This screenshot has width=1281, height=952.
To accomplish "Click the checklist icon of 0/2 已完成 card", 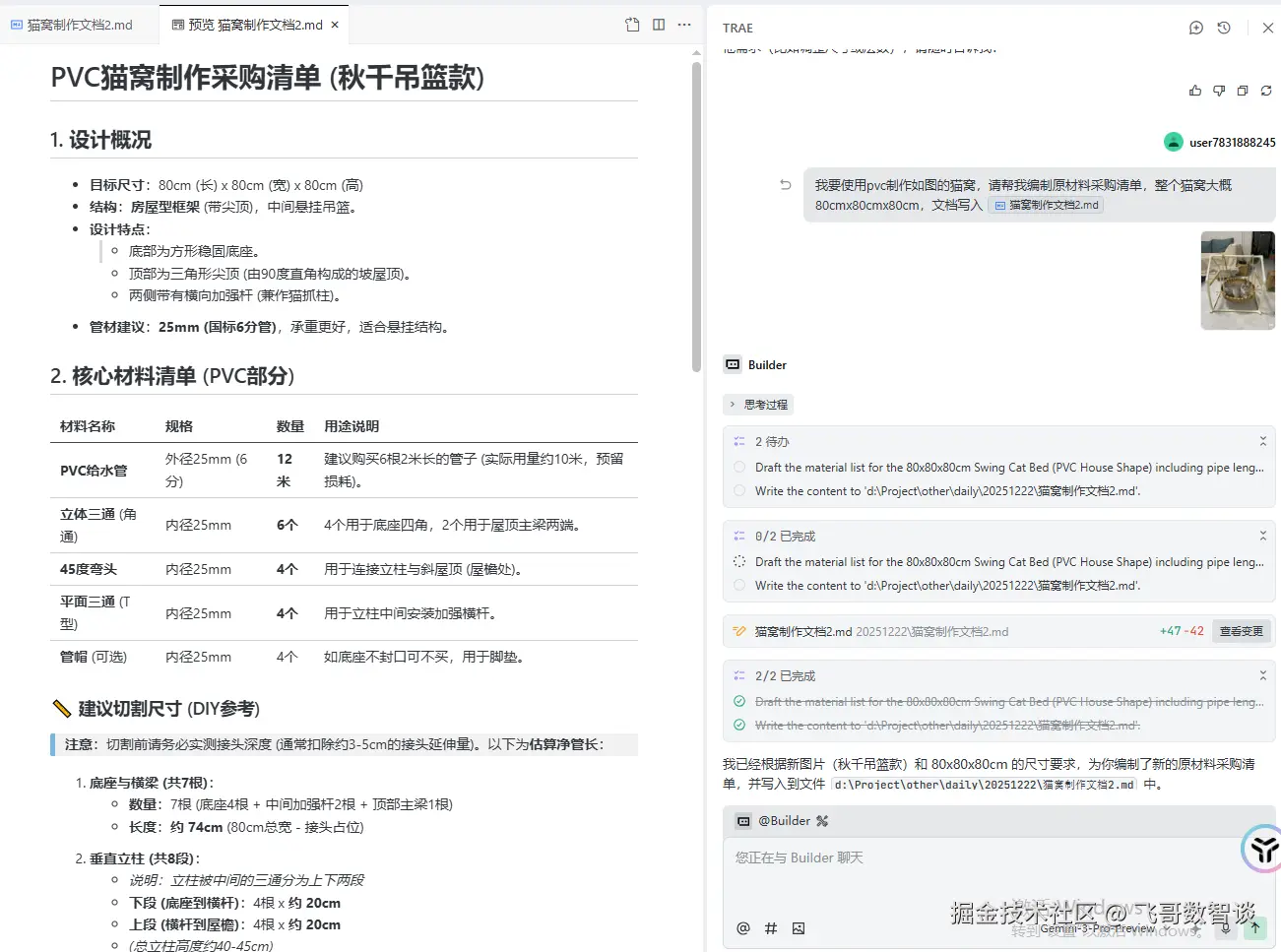I will [x=739, y=537].
